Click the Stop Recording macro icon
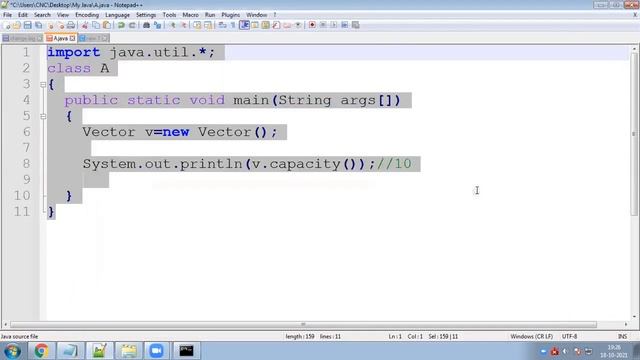The width and height of the screenshot is (640, 360). click(x=323, y=25)
